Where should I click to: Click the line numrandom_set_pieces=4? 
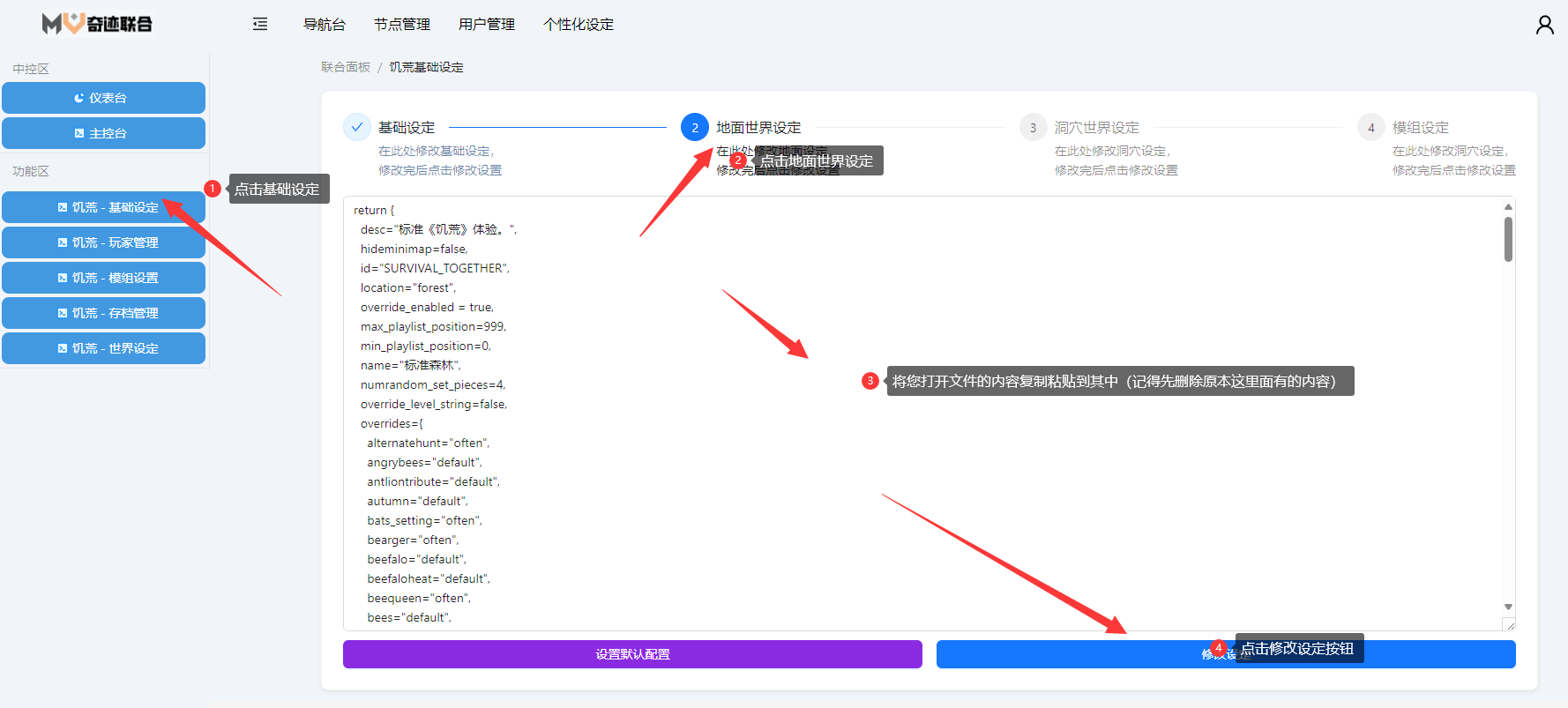coord(432,384)
